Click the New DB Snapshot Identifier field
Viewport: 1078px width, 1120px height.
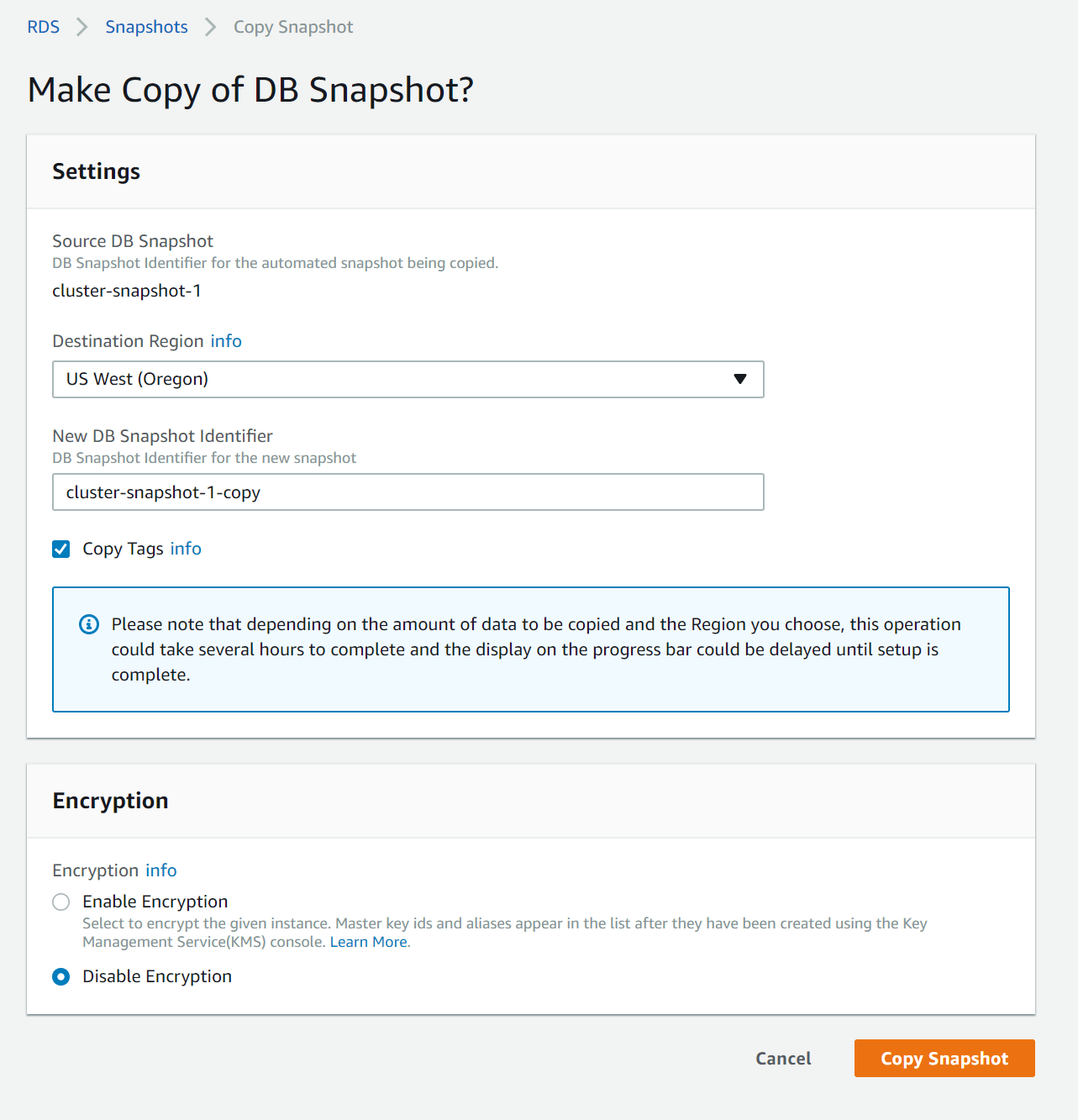(408, 492)
